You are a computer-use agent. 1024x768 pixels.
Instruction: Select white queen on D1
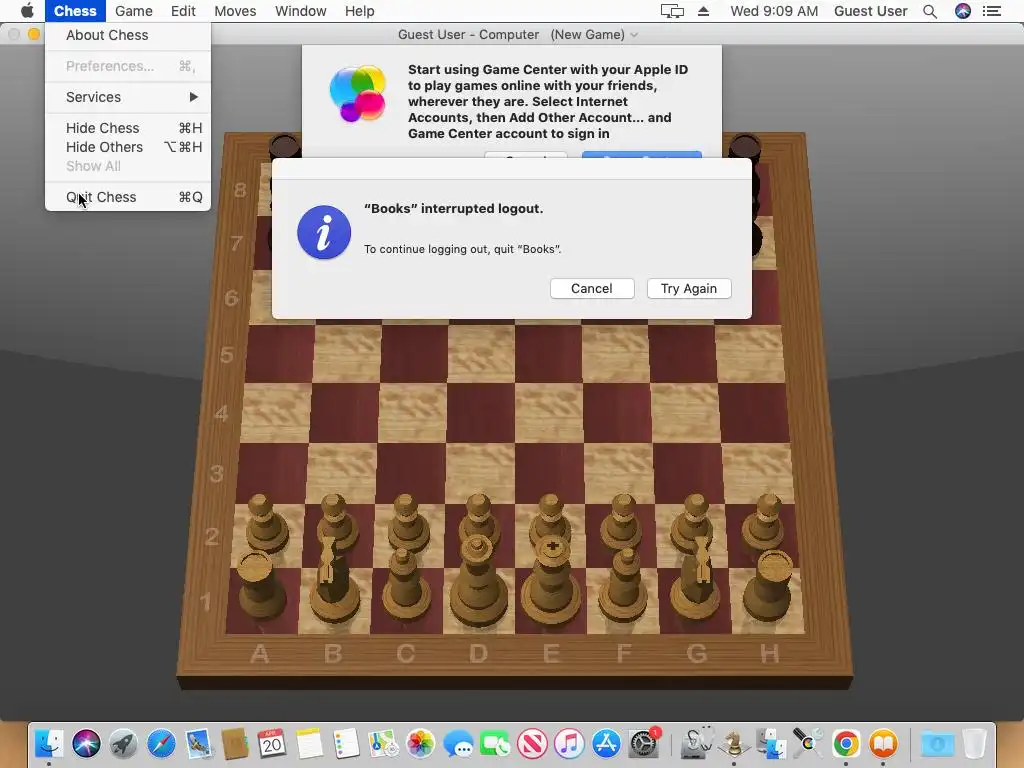coord(479,581)
